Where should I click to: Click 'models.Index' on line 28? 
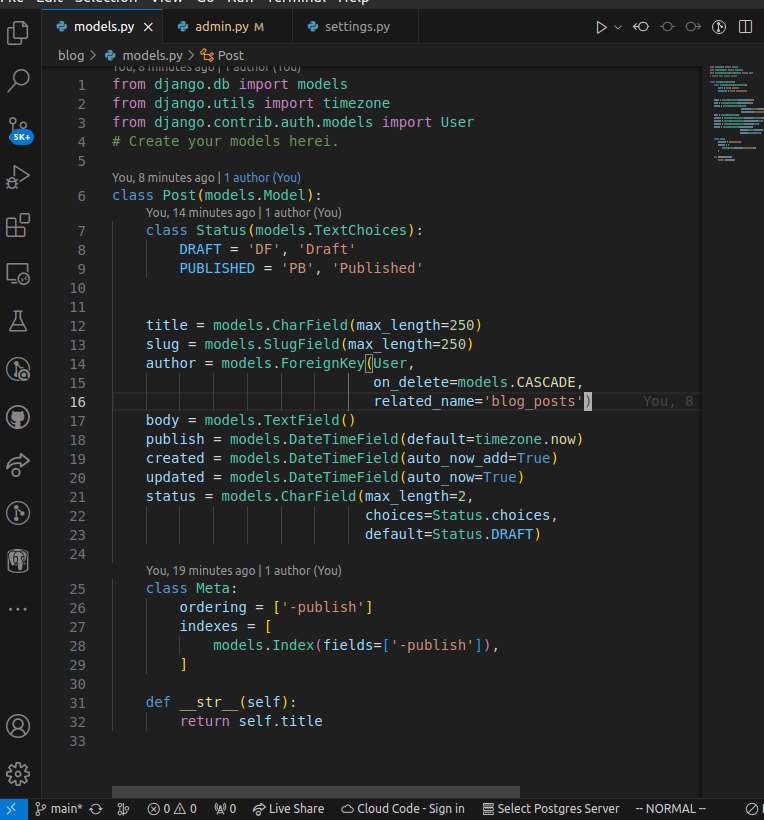263,645
